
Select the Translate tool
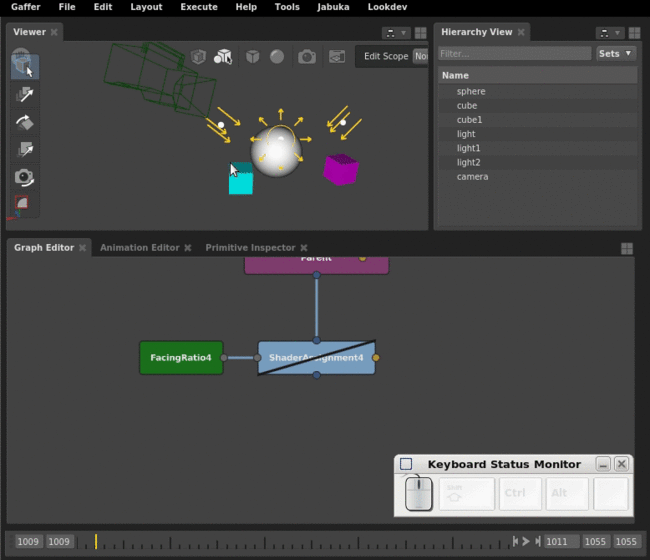(24, 95)
